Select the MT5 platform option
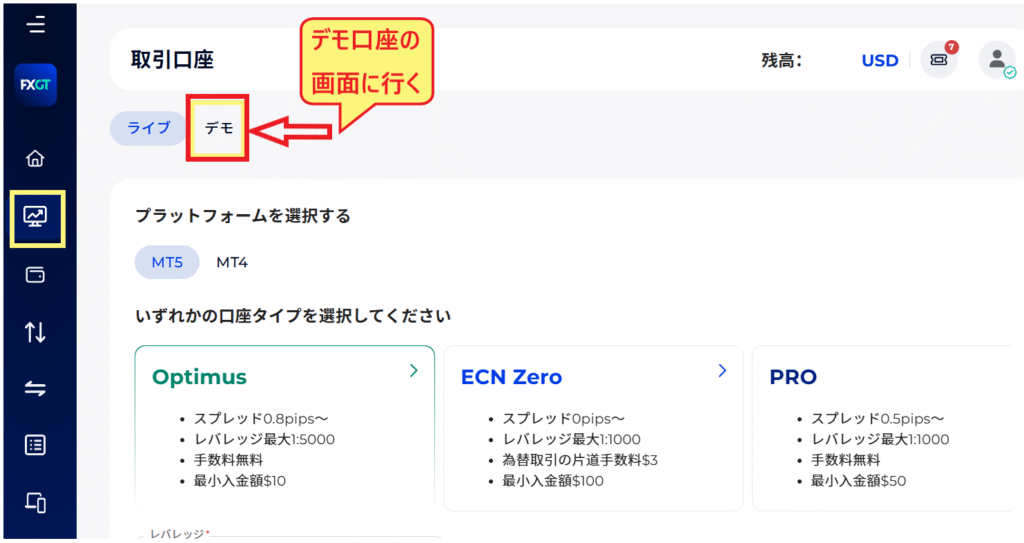 [x=167, y=262]
